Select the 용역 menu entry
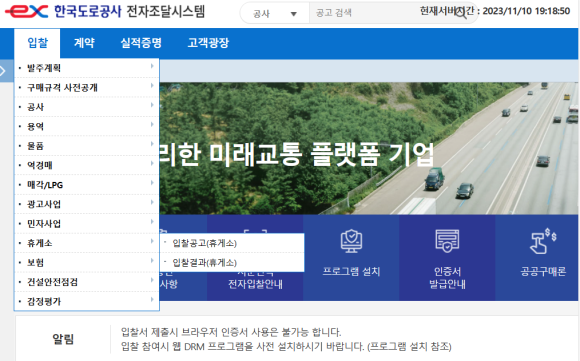 point(87,126)
